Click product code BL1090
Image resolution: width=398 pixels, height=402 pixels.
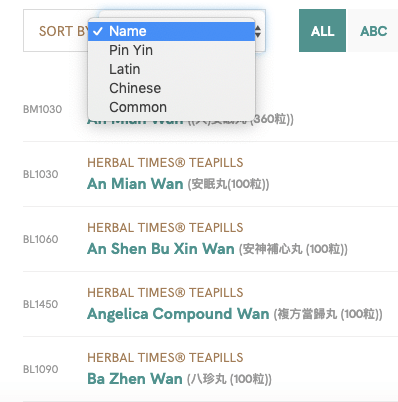[x=41, y=369]
